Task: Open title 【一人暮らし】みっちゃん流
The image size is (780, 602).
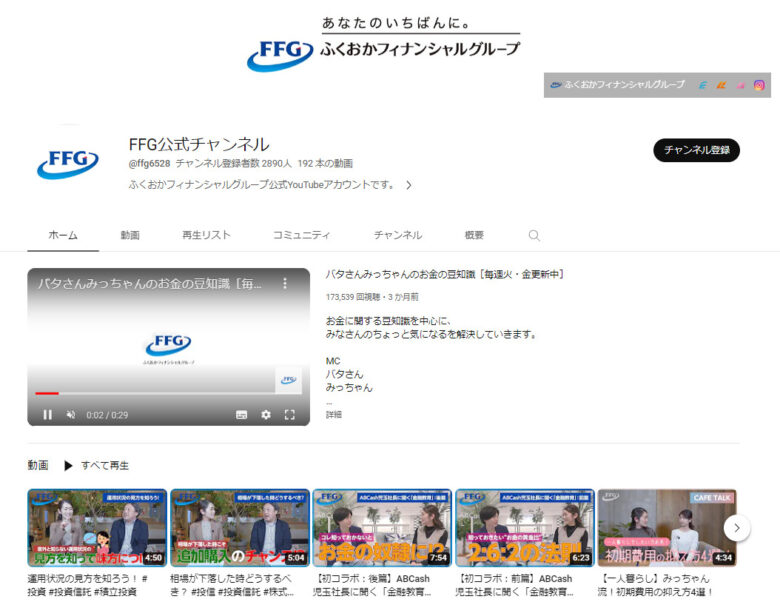Action: pos(656,585)
